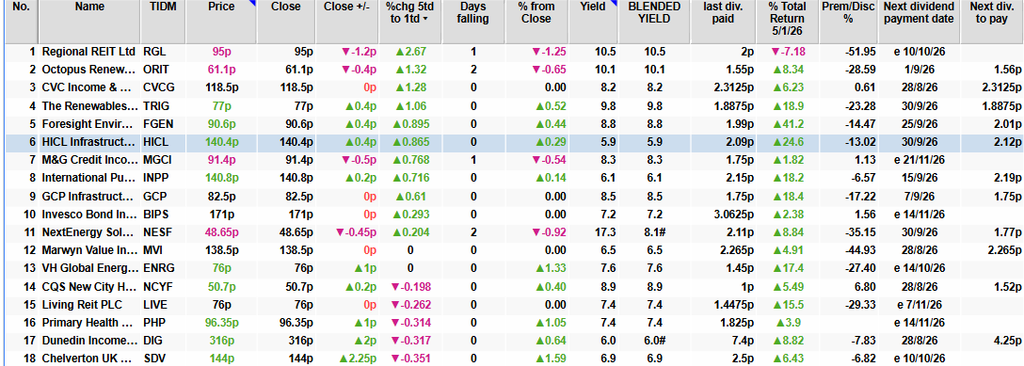1024x366 pixels.
Task: Click the Price column header
Action: click(221, 22)
